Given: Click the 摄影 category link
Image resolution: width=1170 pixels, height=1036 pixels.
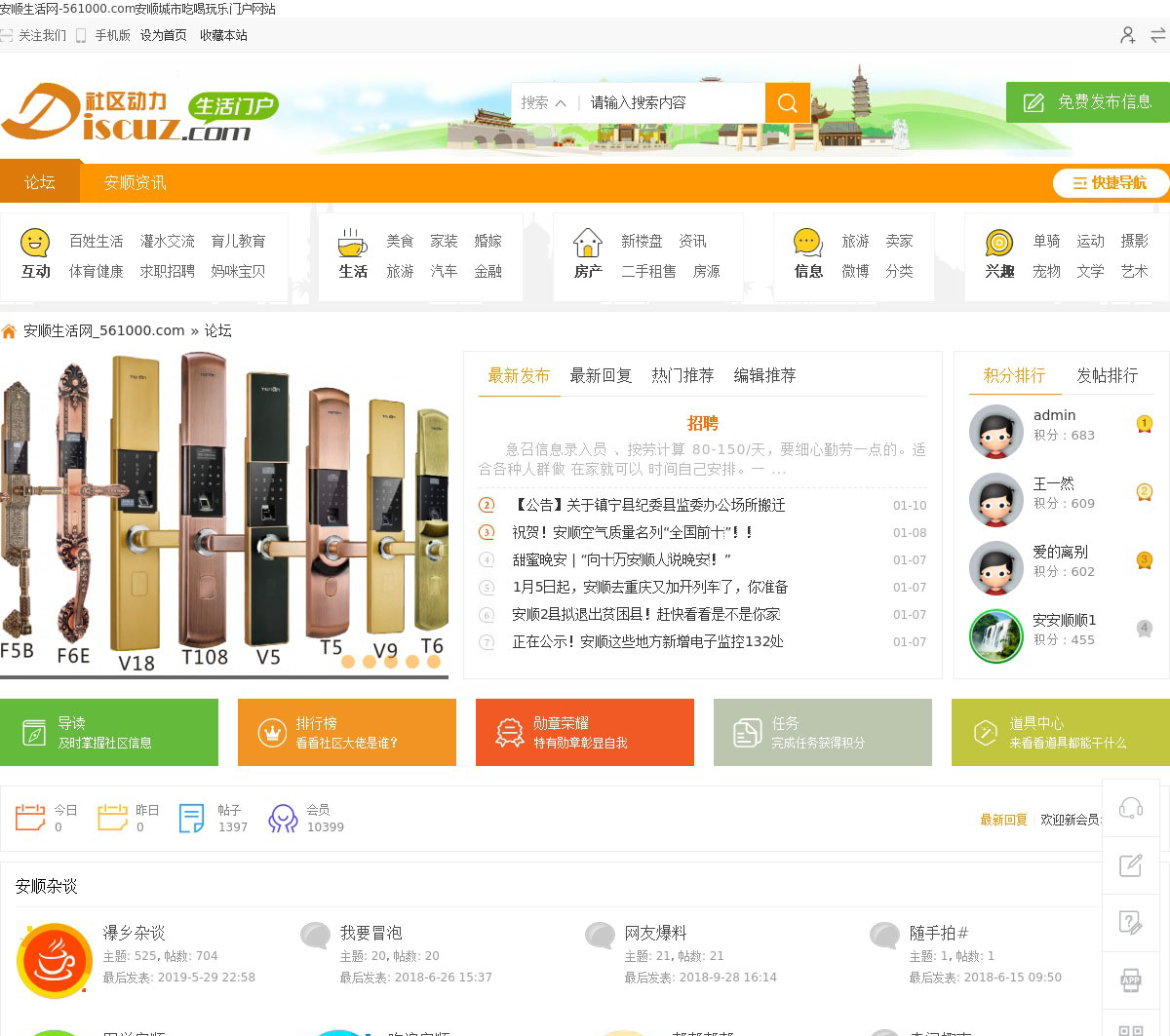Looking at the screenshot, I should tap(1134, 241).
